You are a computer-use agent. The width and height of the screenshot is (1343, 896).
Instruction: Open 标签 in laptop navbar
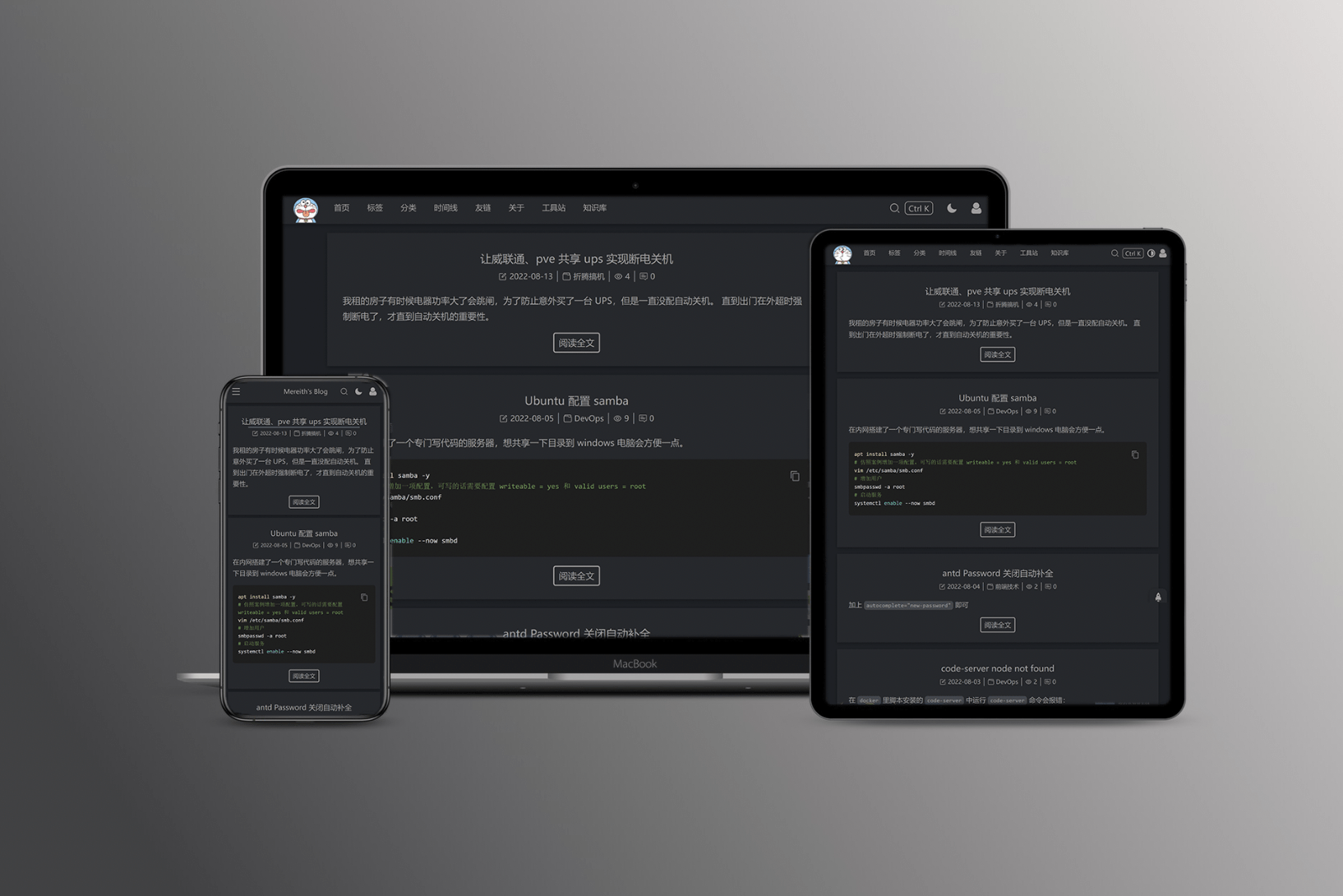click(375, 208)
